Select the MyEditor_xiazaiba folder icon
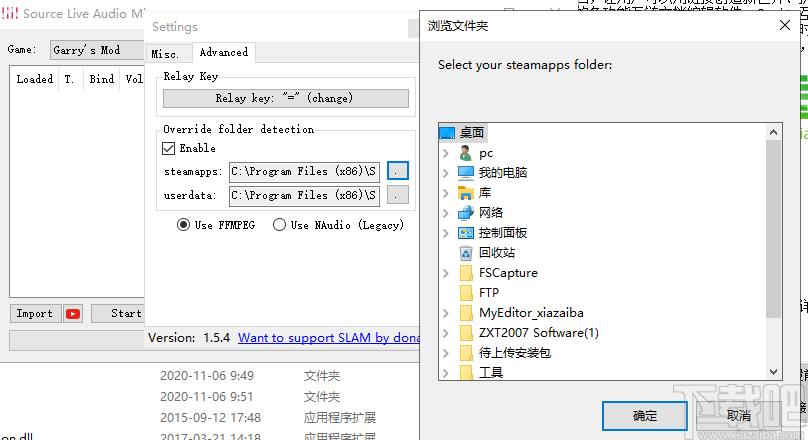This screenshot has width=808, height=440. coord(466,313)
